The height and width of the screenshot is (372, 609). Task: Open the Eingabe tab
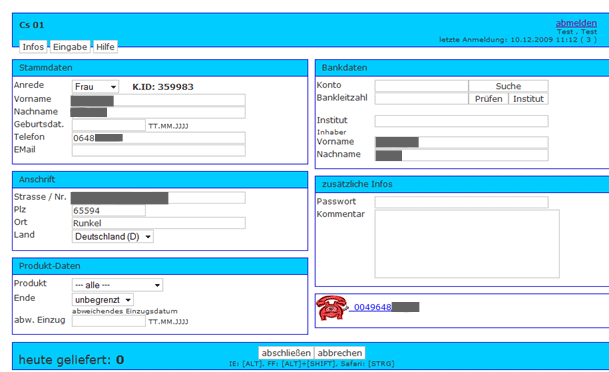pos(70,47)
